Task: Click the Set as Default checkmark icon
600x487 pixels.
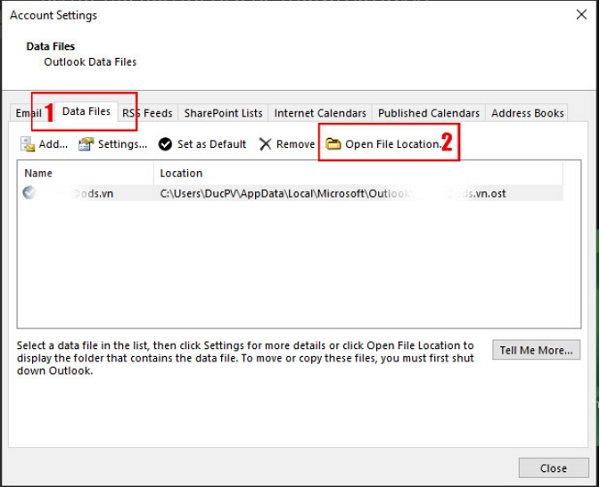Action: tap(165, 144)
